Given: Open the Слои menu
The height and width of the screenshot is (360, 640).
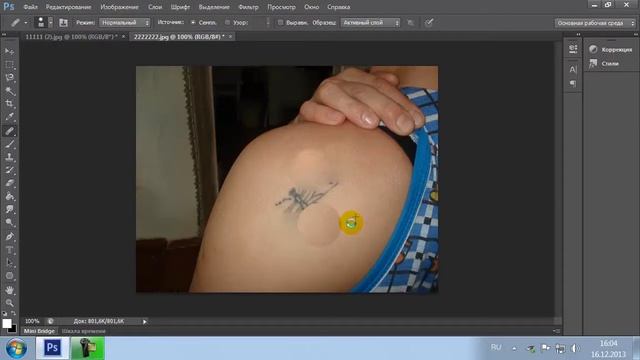Looking at the screenshot, I should point(155,7).
